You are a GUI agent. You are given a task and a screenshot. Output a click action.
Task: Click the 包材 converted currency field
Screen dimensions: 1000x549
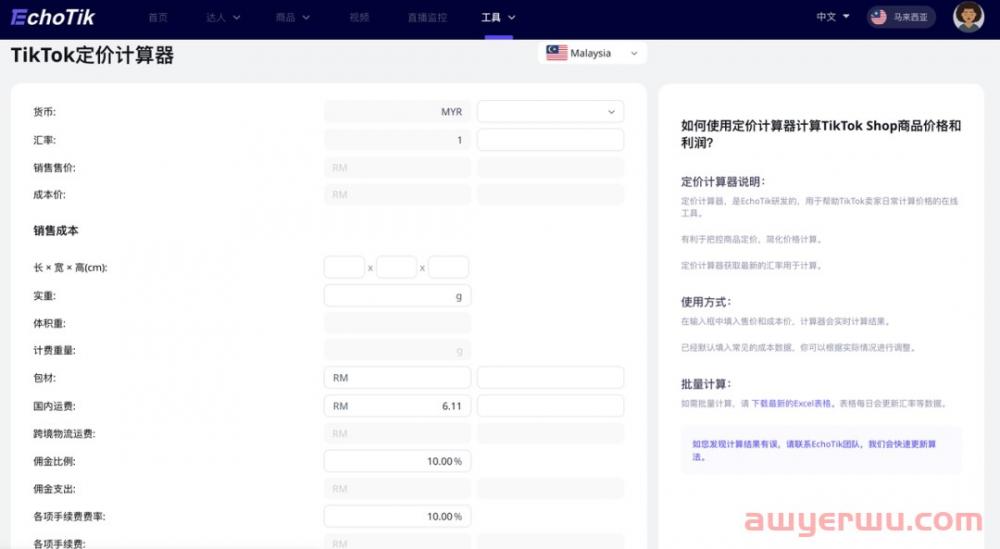point(550,377)
